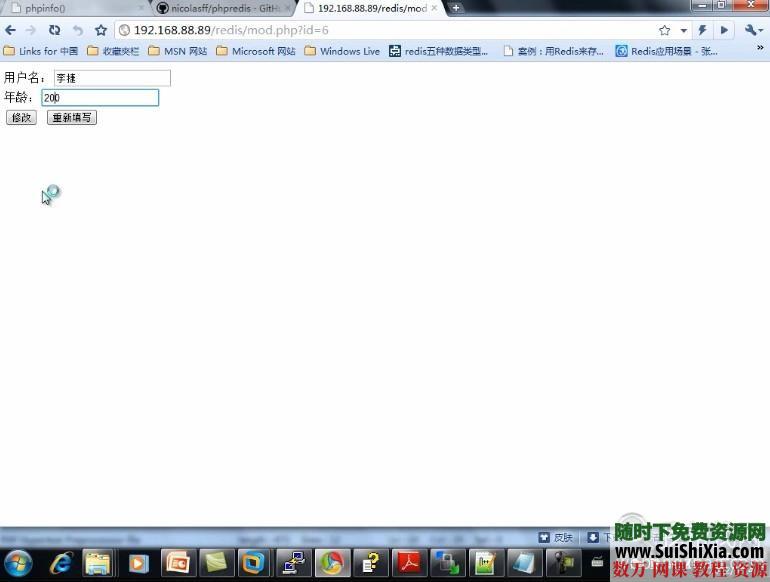
Task: Click the lightning bolt toolbar icon
Action: tap(703, 30)
